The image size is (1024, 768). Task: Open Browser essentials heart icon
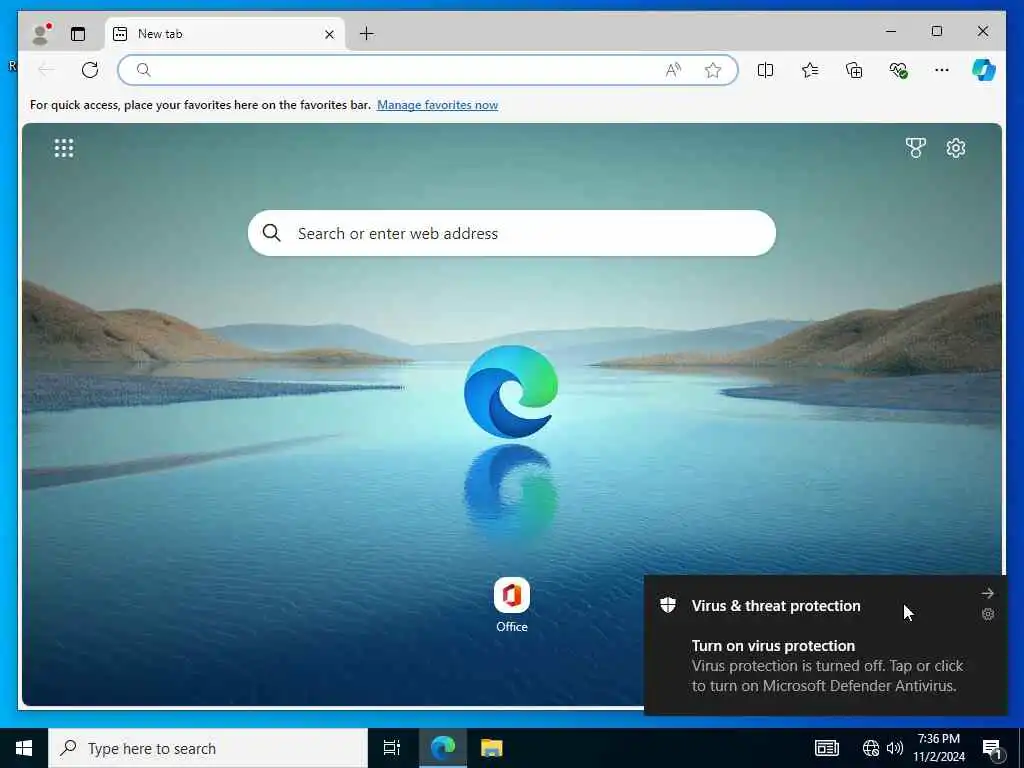[x=899, y=70]
